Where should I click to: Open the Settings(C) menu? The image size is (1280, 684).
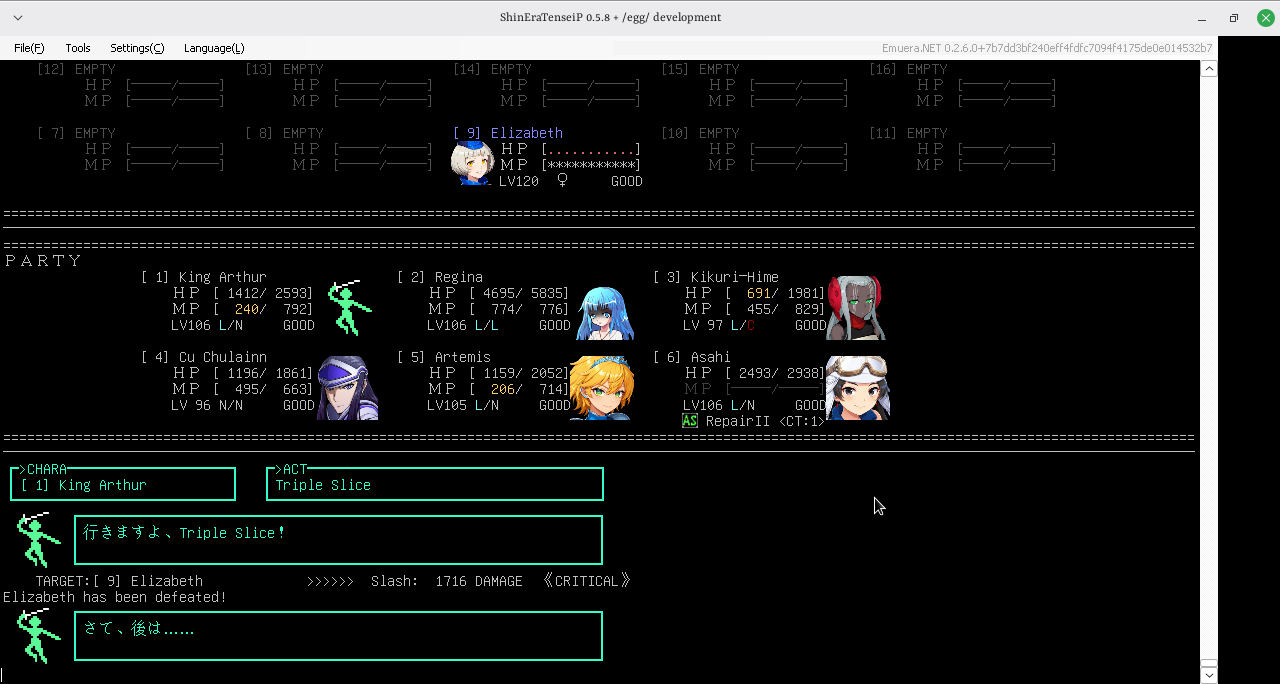tap(137, 48)
